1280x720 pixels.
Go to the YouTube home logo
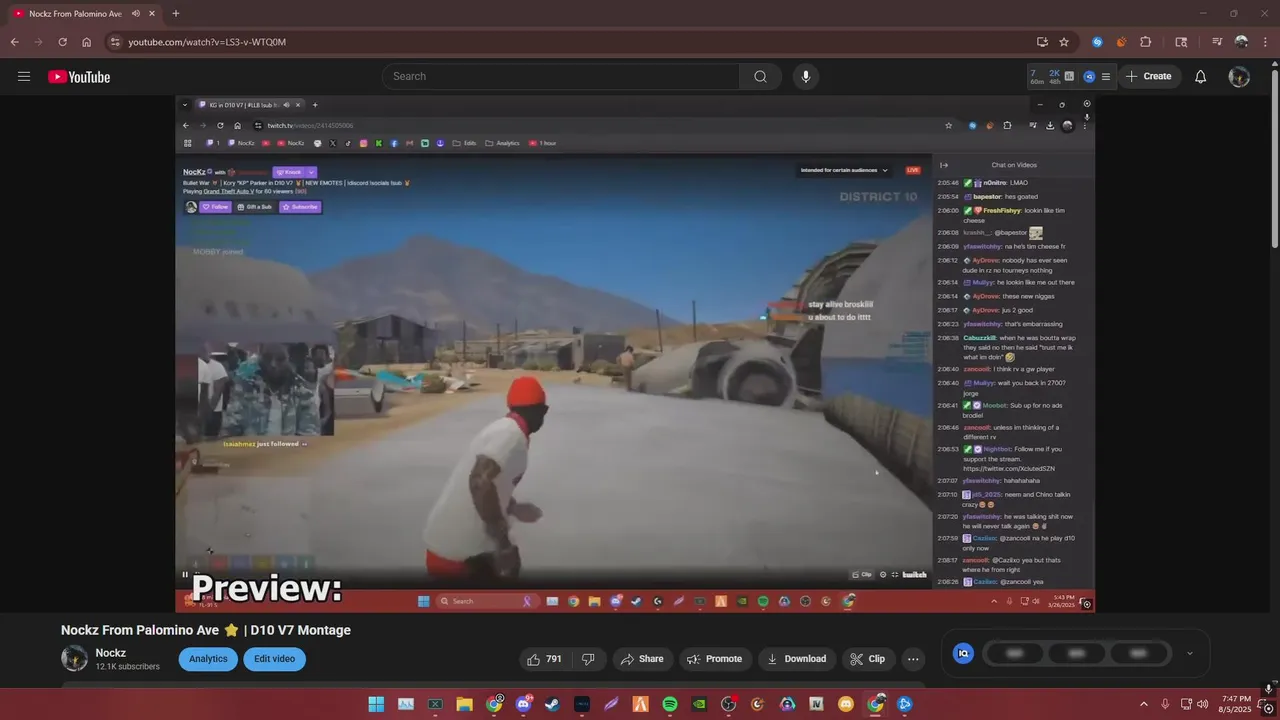(79, 77)
